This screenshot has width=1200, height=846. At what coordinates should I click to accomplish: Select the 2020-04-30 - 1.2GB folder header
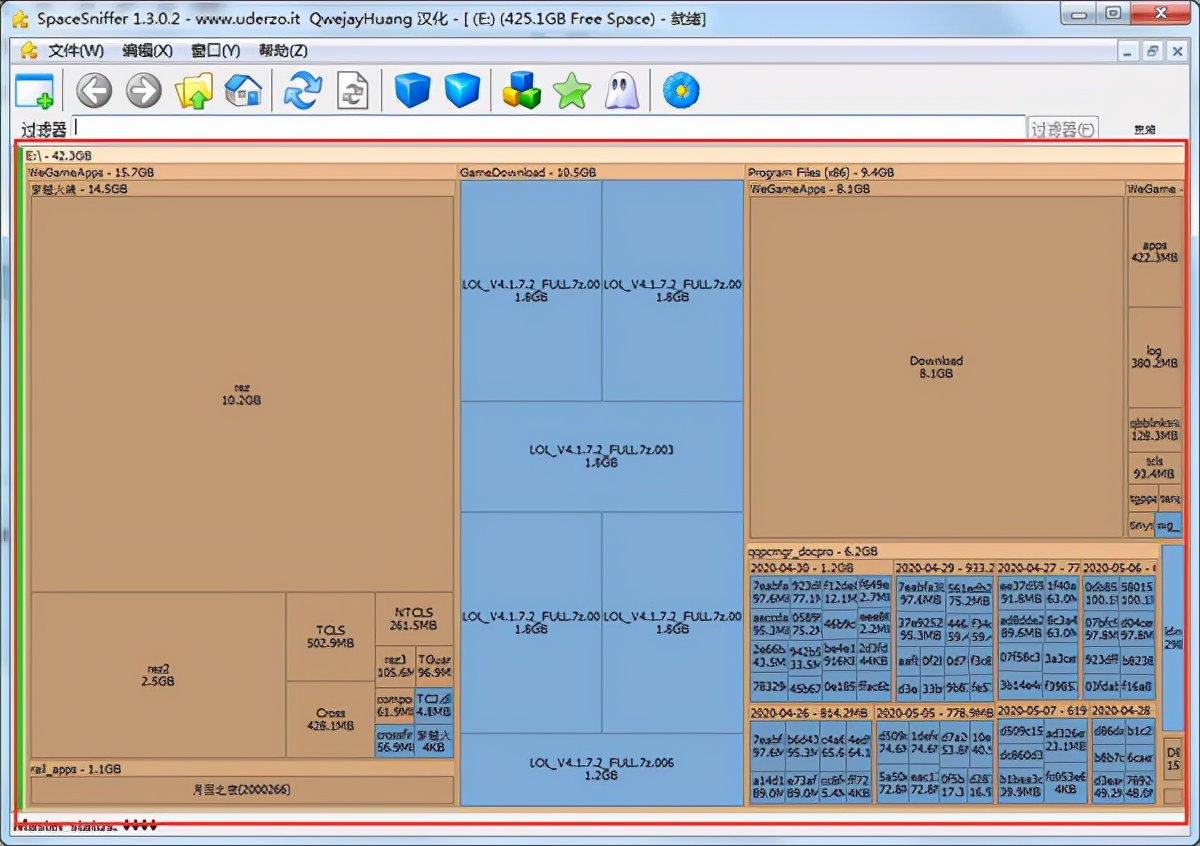tap(819, 567)
